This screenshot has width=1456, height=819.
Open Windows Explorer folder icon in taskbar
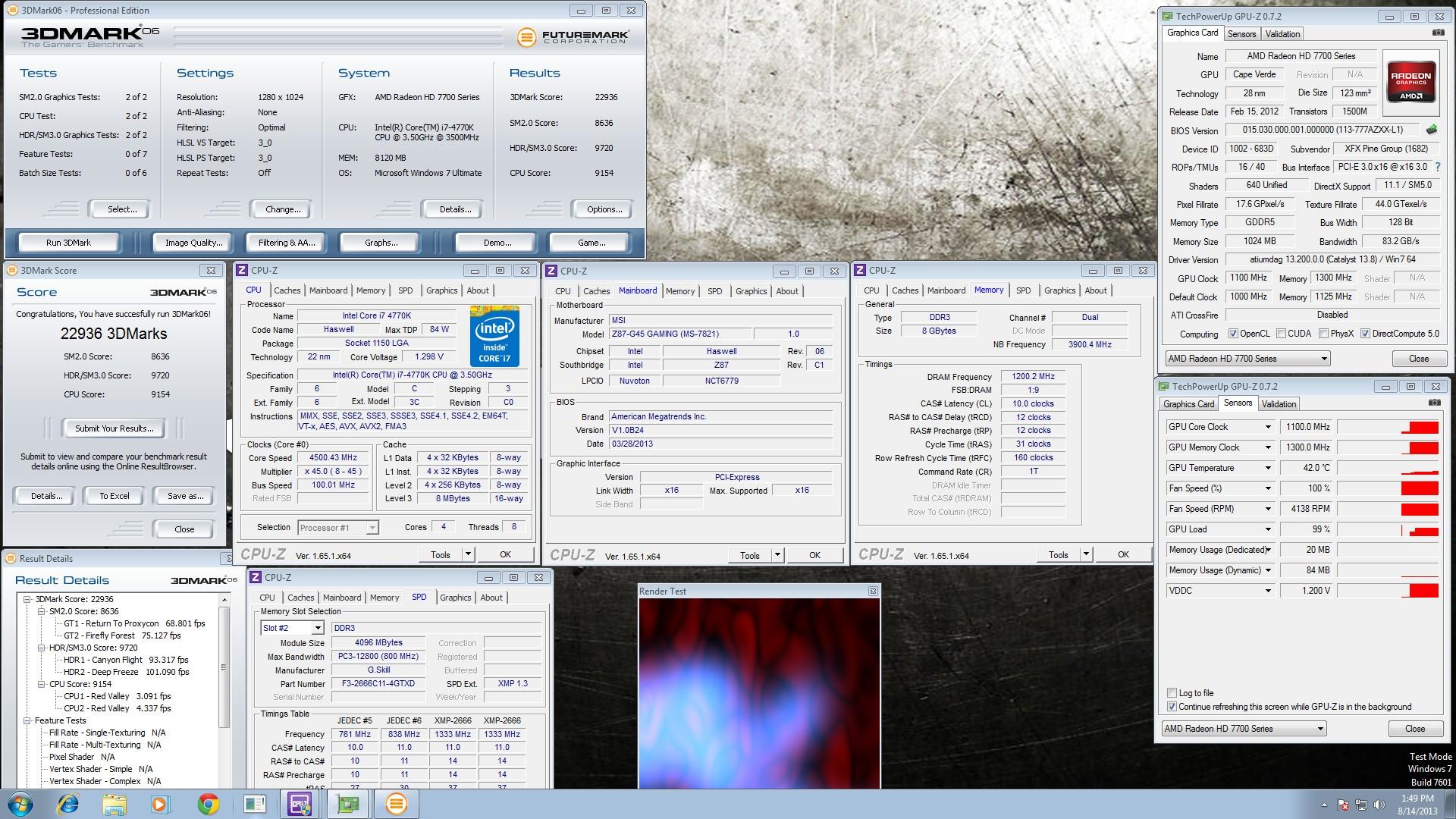114,804
